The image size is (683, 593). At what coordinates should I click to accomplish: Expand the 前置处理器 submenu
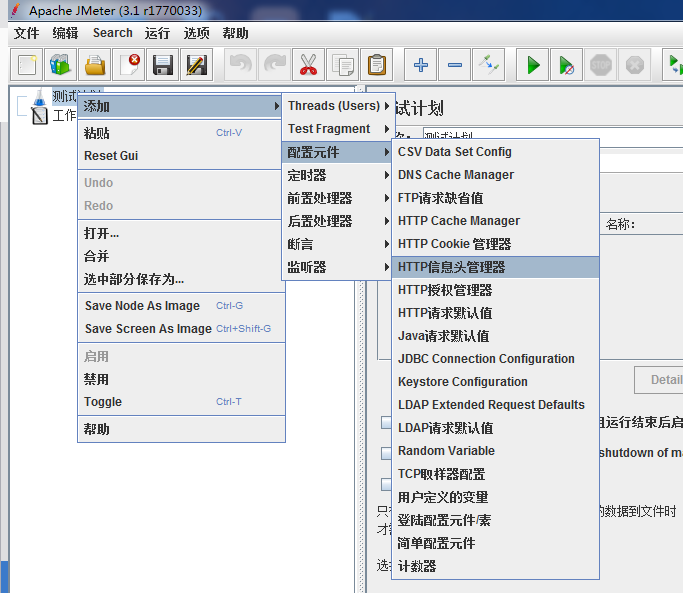(338, 198)
